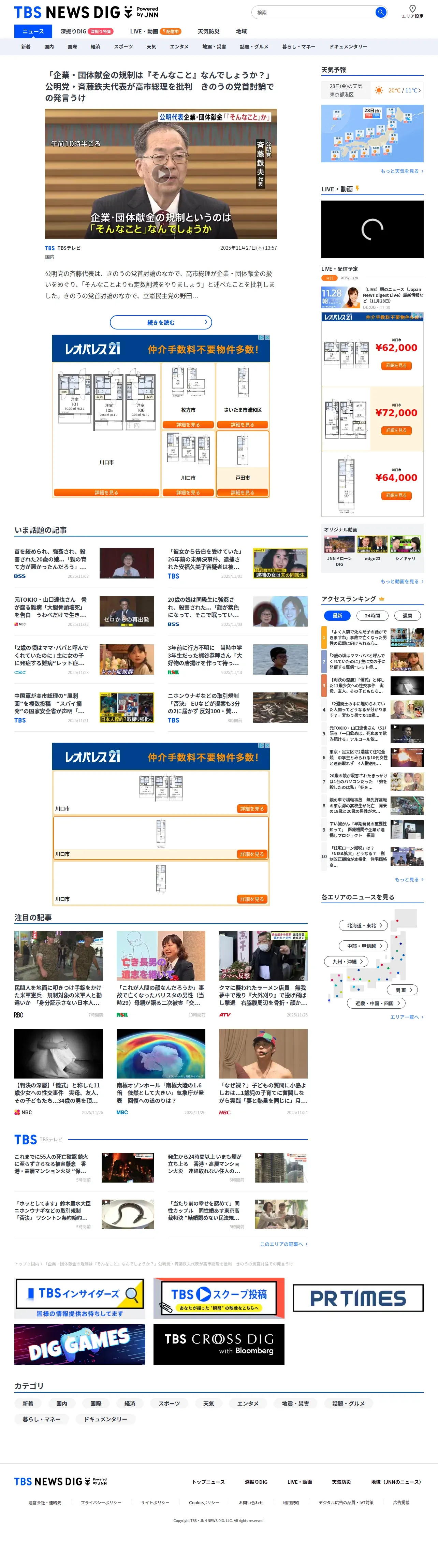Open the edge23 video thumbnail
The image size is (438, 1568).
point(372,544)
